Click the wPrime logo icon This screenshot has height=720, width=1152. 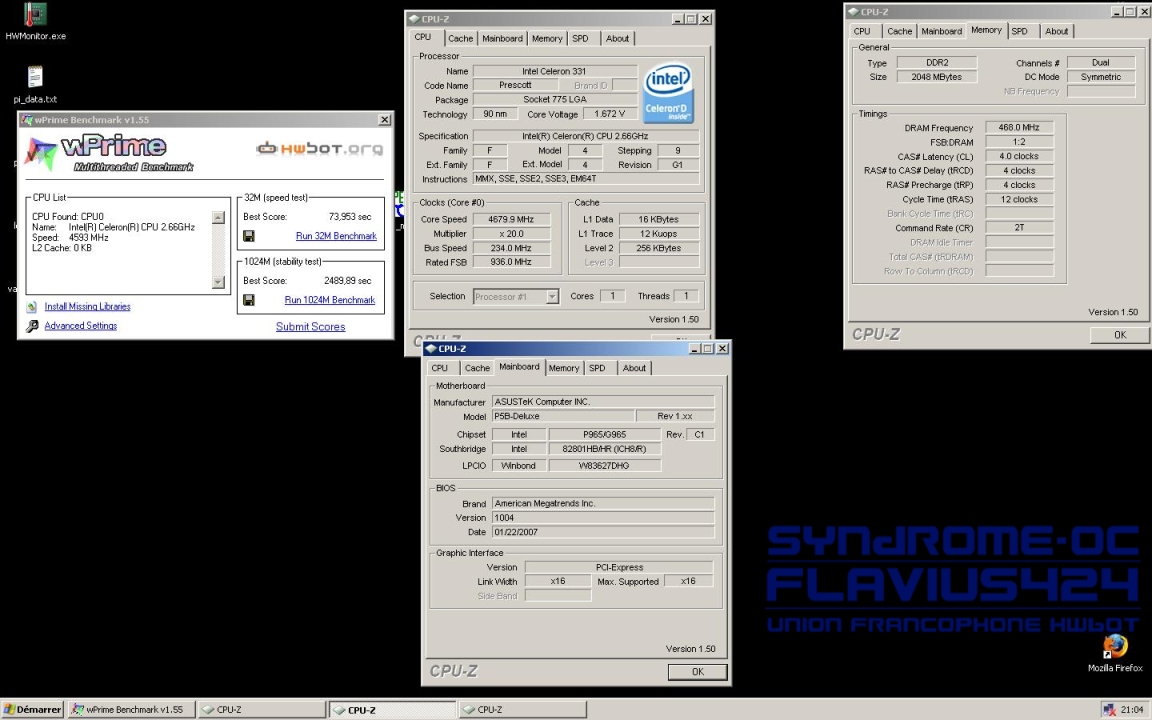click(x=40, y=153)
